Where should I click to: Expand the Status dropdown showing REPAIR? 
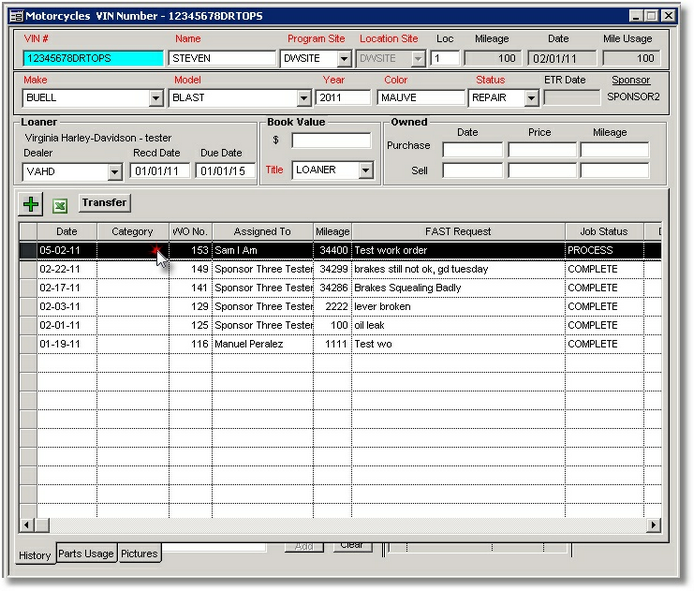(x=531, y=98)
